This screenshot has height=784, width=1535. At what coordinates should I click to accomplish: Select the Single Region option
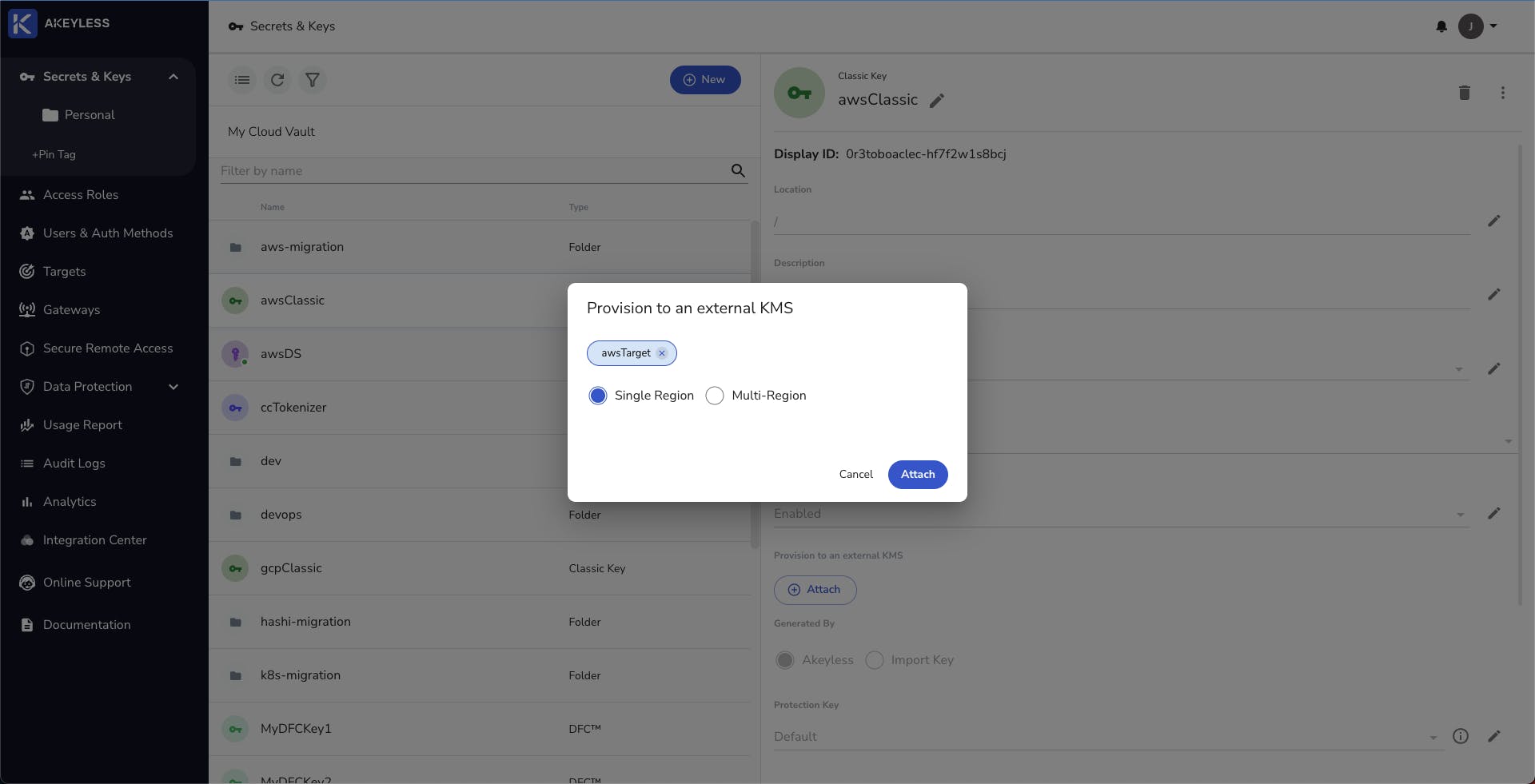pyautogui.click(x=598, y=396)
